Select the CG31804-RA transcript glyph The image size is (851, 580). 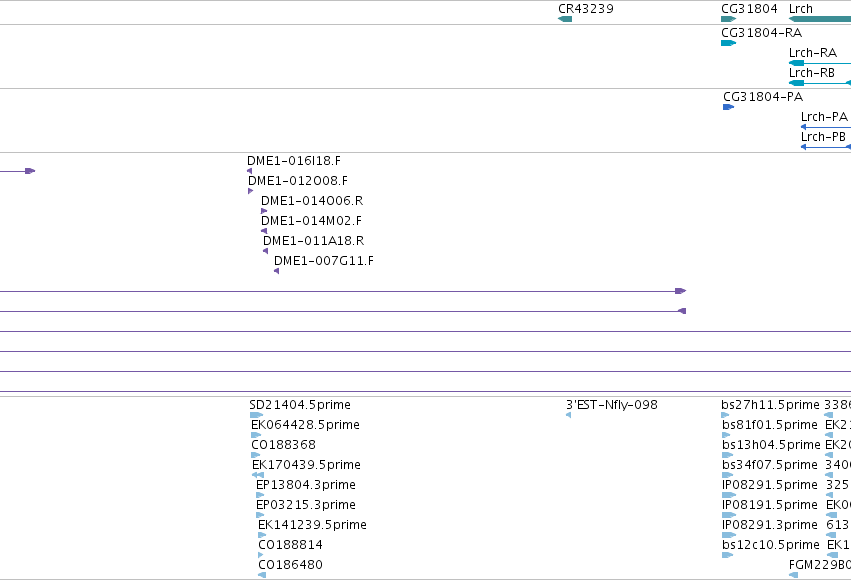(x=728, y=43)
